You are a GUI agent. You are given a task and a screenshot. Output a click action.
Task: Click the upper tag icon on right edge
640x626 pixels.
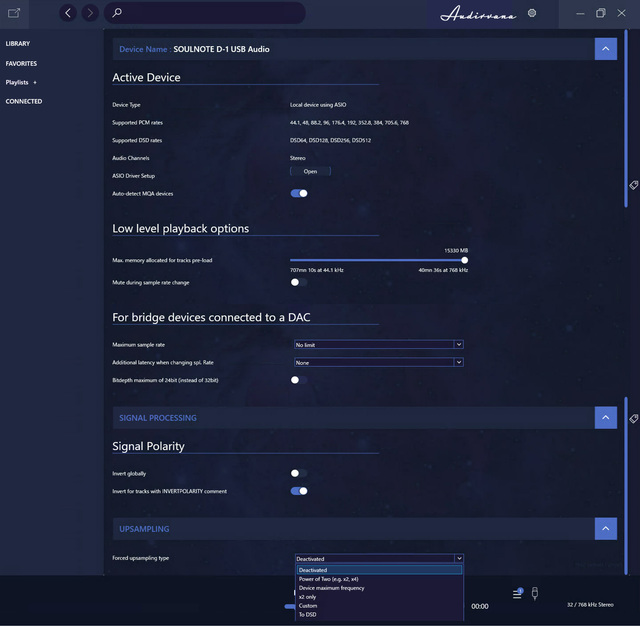[633, 185]
